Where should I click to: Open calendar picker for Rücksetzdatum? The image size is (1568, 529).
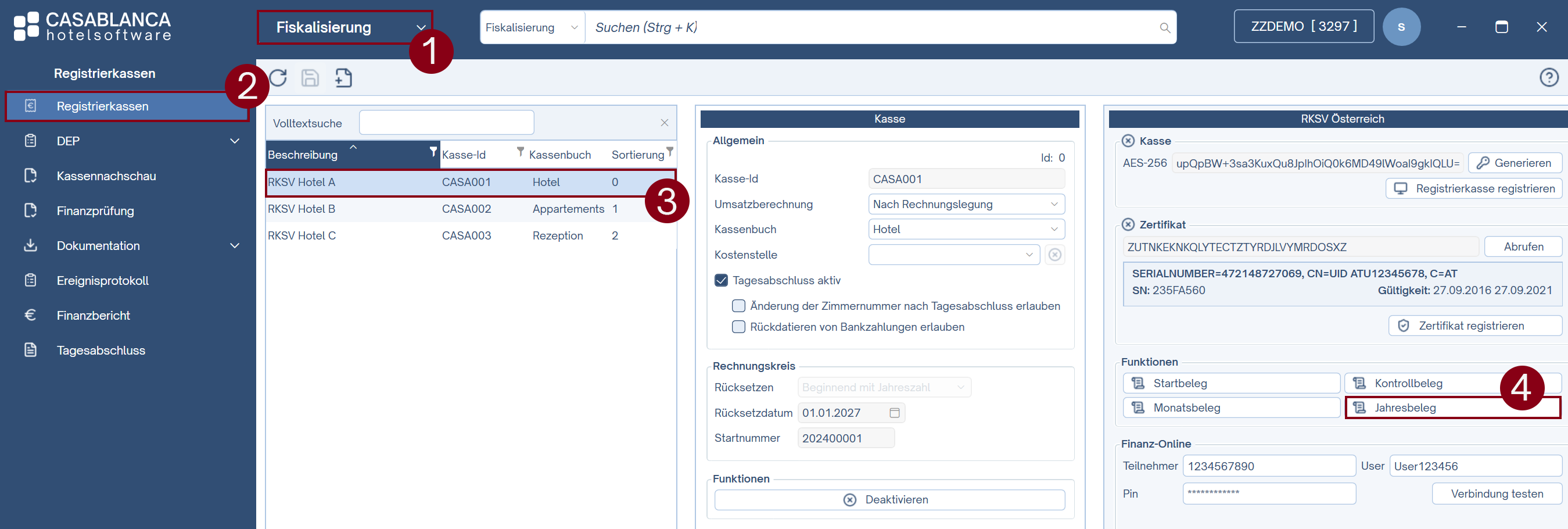pos(894,413)
